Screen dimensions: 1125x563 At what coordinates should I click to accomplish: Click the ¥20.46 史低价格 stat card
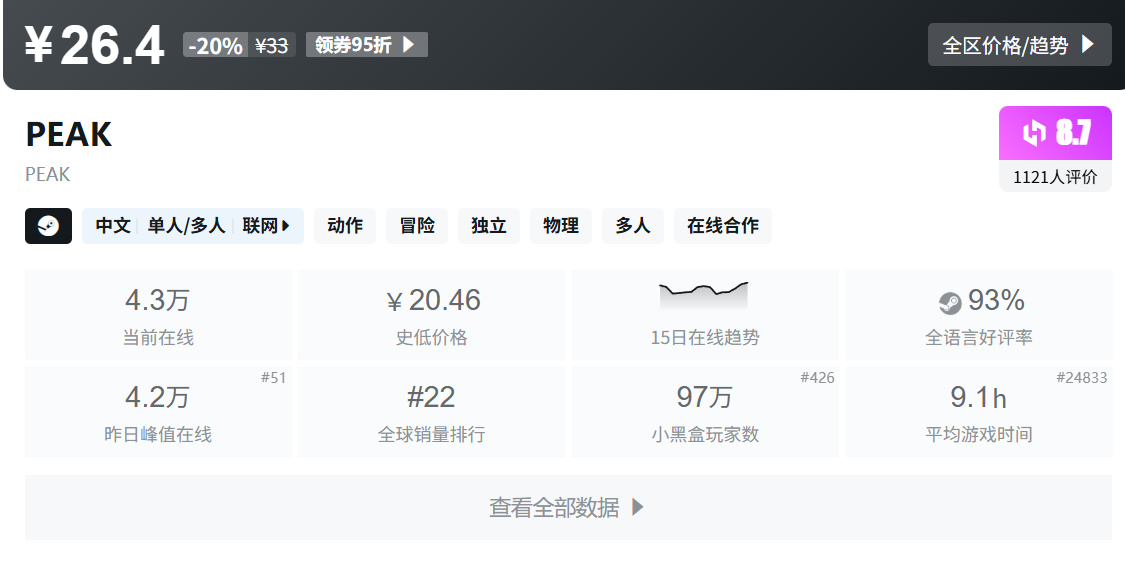[431, 314]
